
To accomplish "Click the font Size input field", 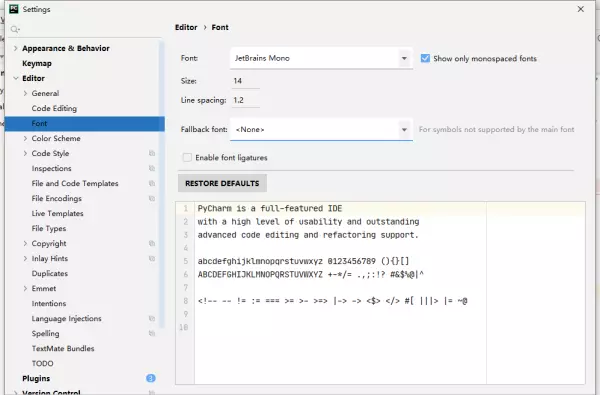I will point(245,81).
